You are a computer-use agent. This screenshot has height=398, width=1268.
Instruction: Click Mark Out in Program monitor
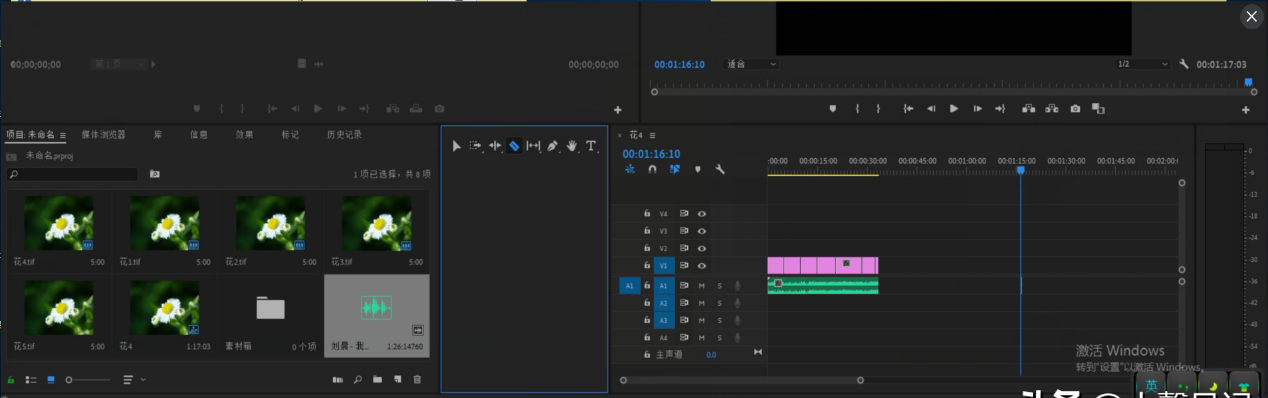(x=878, y=108)
